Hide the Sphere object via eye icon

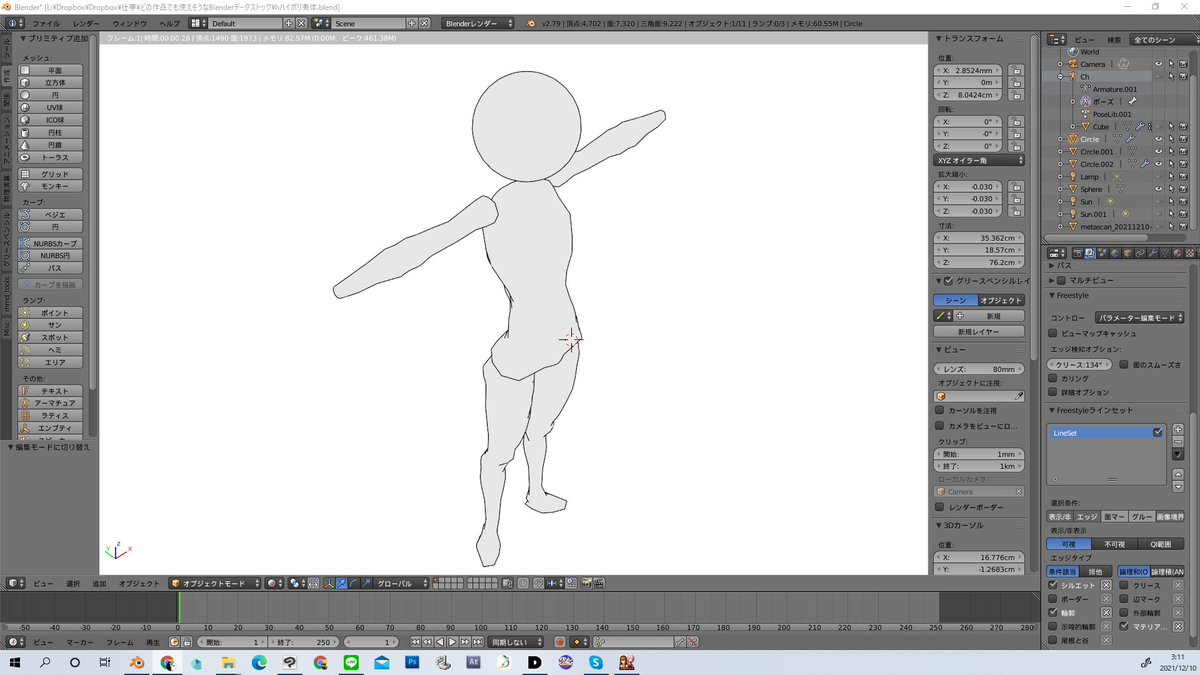click(1158, 189)
